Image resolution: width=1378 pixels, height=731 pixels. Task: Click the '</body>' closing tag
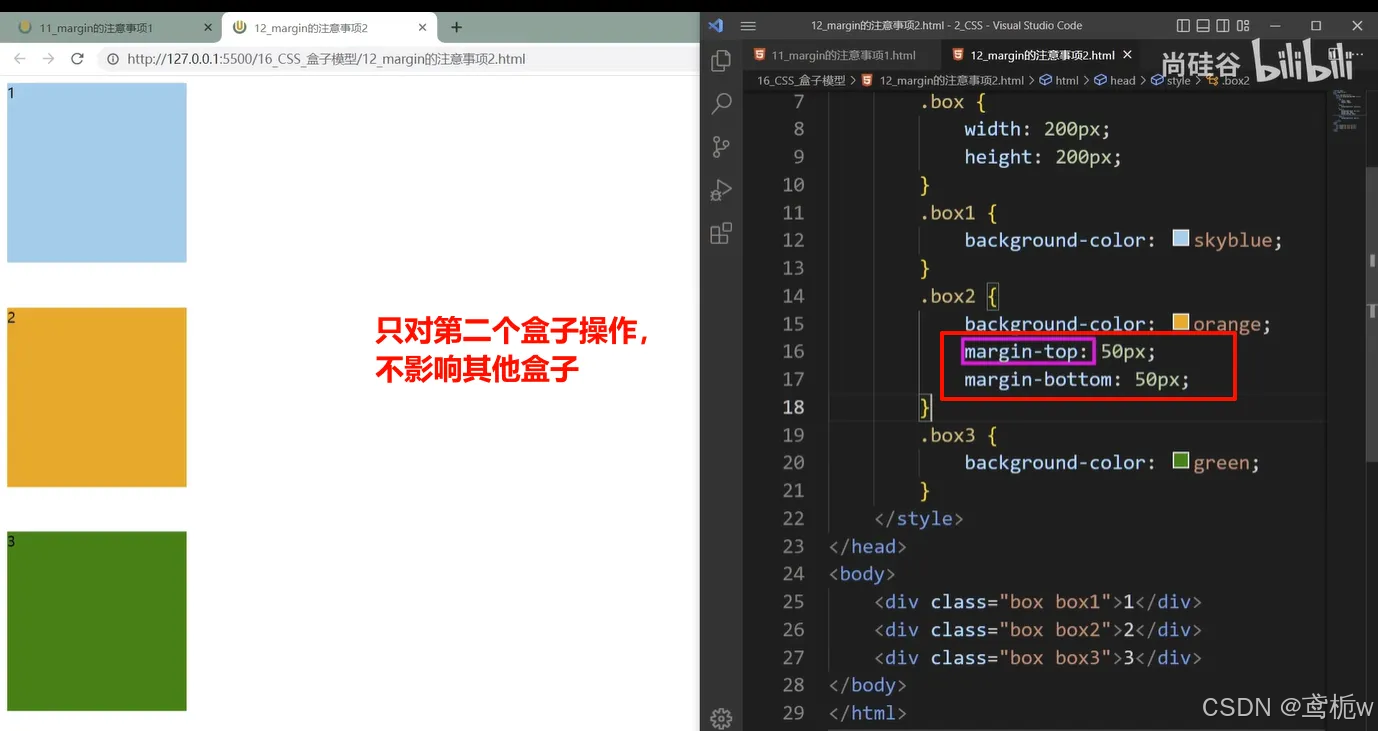[x=867, y=685]
